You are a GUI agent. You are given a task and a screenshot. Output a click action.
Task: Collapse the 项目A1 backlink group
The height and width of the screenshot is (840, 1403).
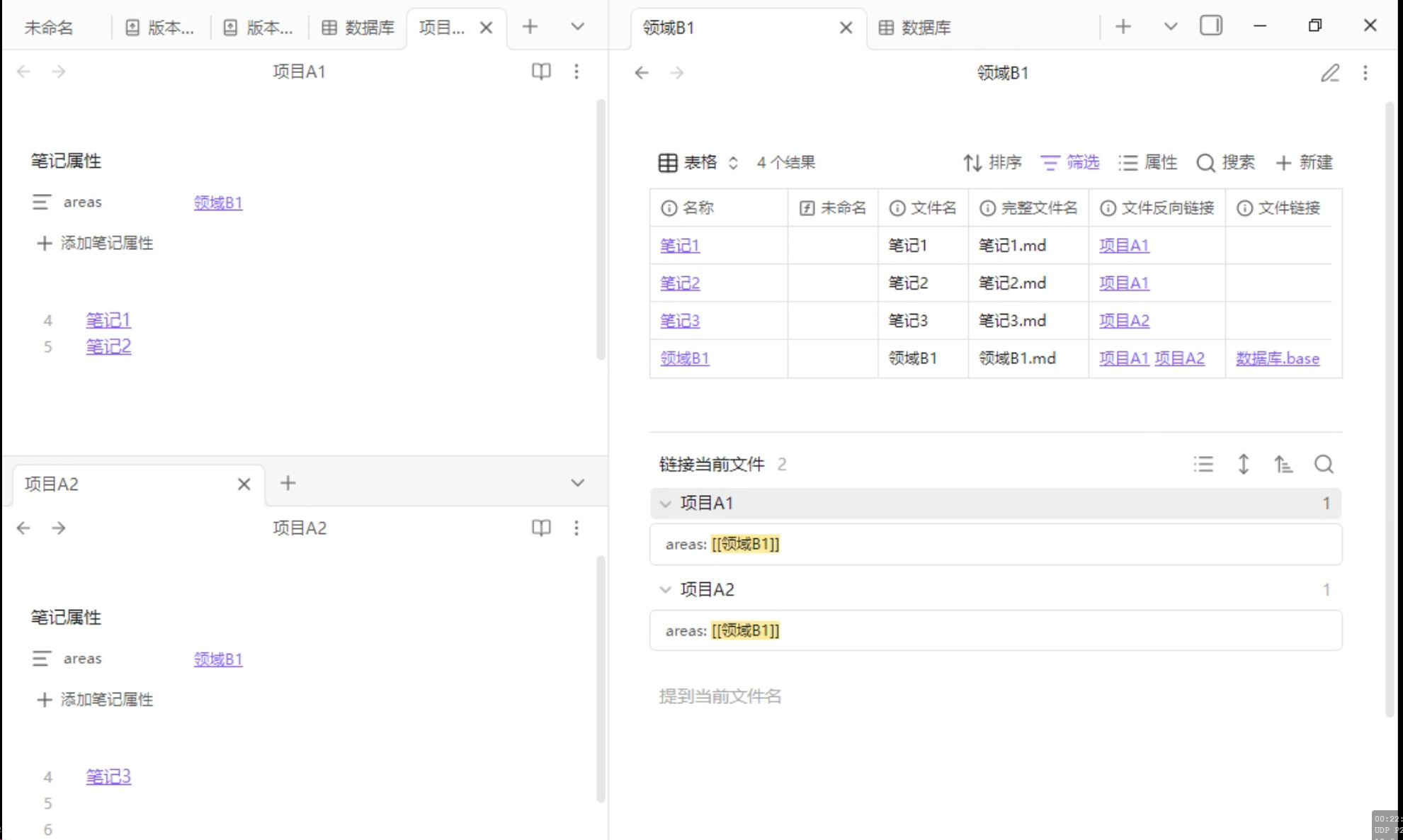click(665, 504)
